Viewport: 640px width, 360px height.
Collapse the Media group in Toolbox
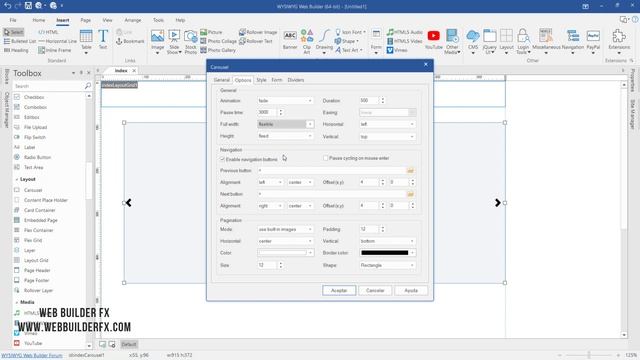17,302
